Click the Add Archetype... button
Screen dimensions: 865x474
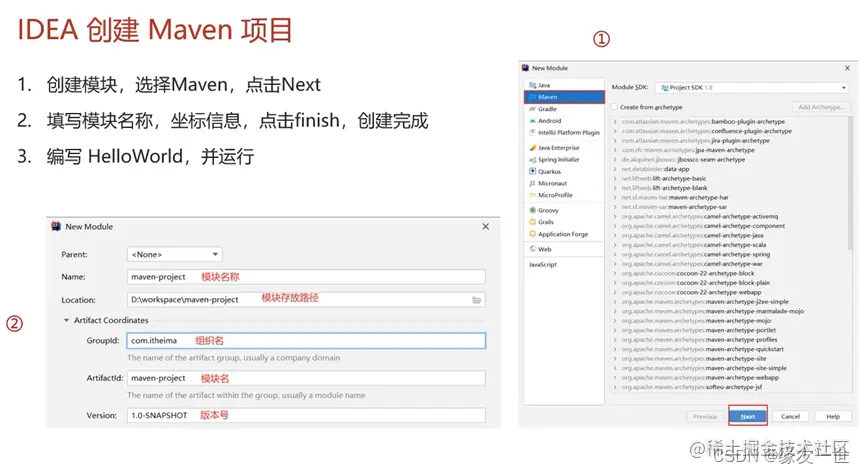point(821,107)
